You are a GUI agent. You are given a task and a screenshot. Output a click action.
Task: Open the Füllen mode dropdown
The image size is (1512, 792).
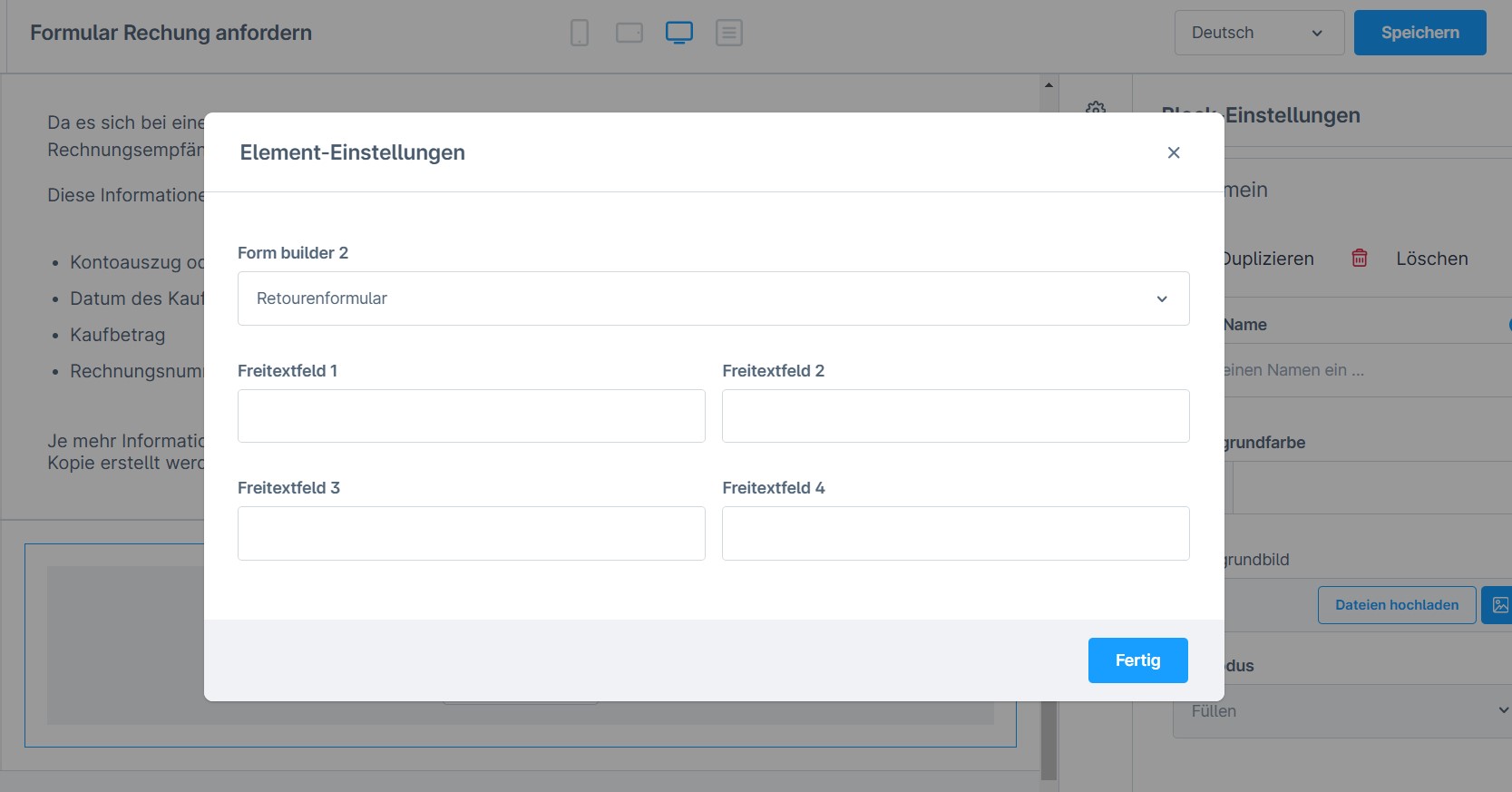[1342, 711]
